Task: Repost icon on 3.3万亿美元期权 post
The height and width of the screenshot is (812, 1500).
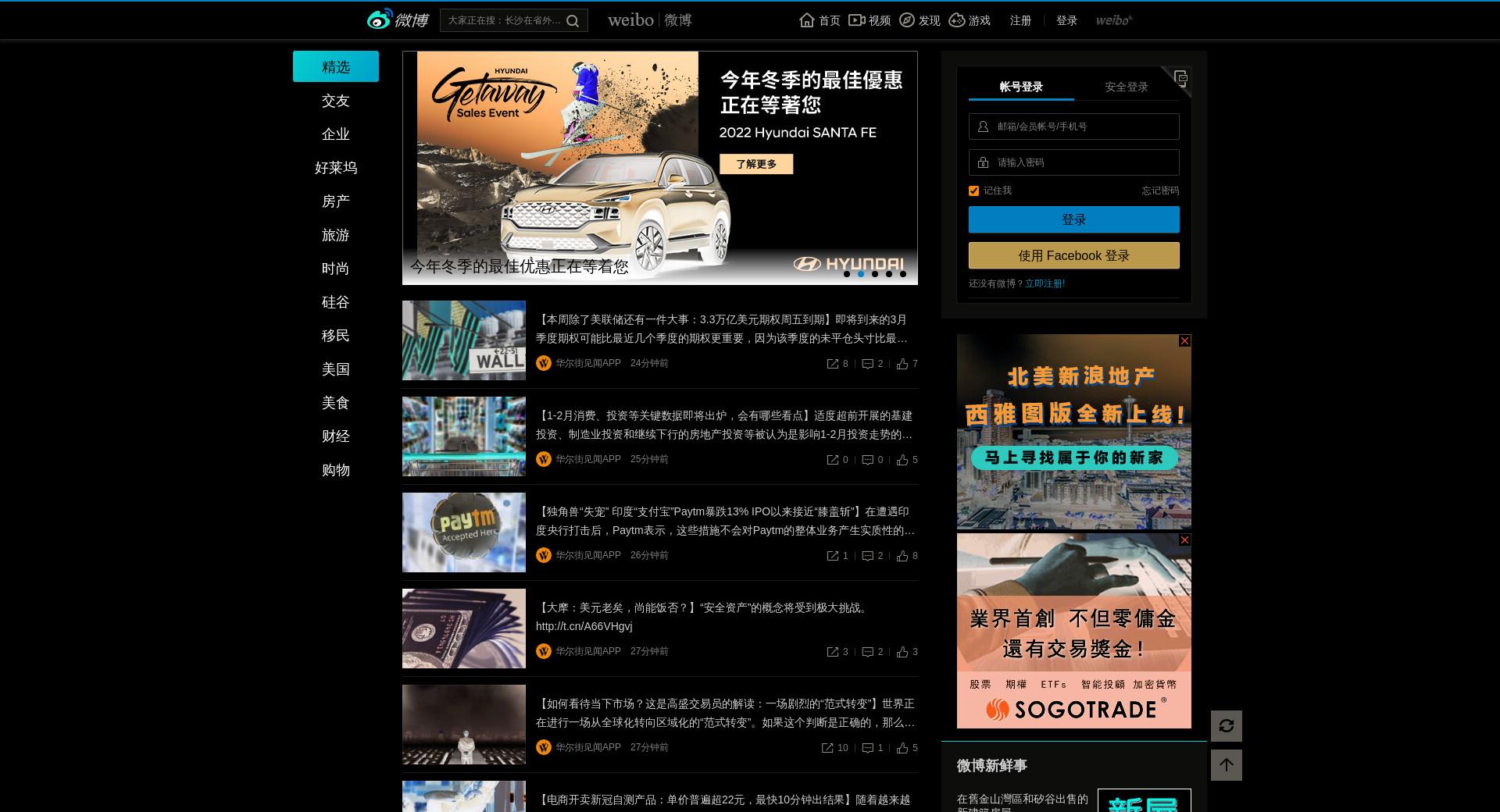Action: pos(833,364)
